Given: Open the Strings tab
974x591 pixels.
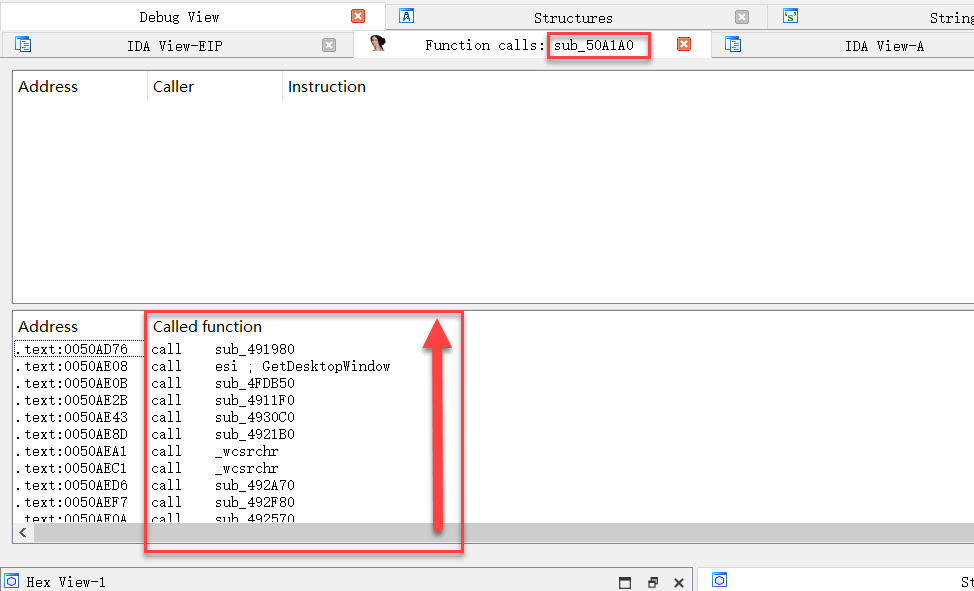Looking at the screenshot, I should tap(951, 18).
